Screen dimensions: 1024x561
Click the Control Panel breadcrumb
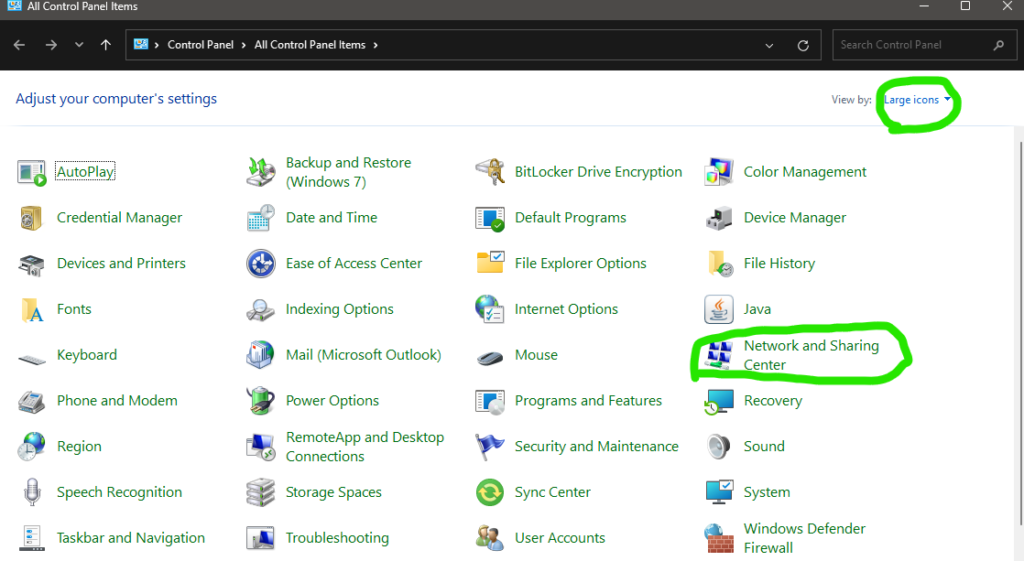(200, 45)
